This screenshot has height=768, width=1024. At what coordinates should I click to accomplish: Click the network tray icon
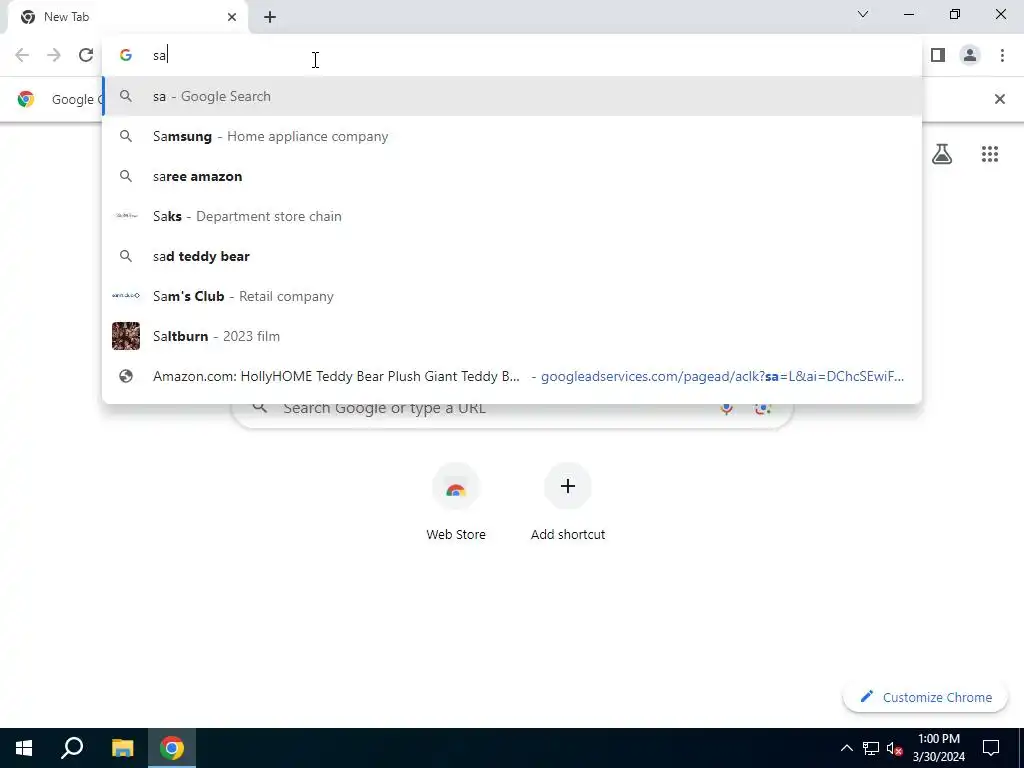point(871,748)
